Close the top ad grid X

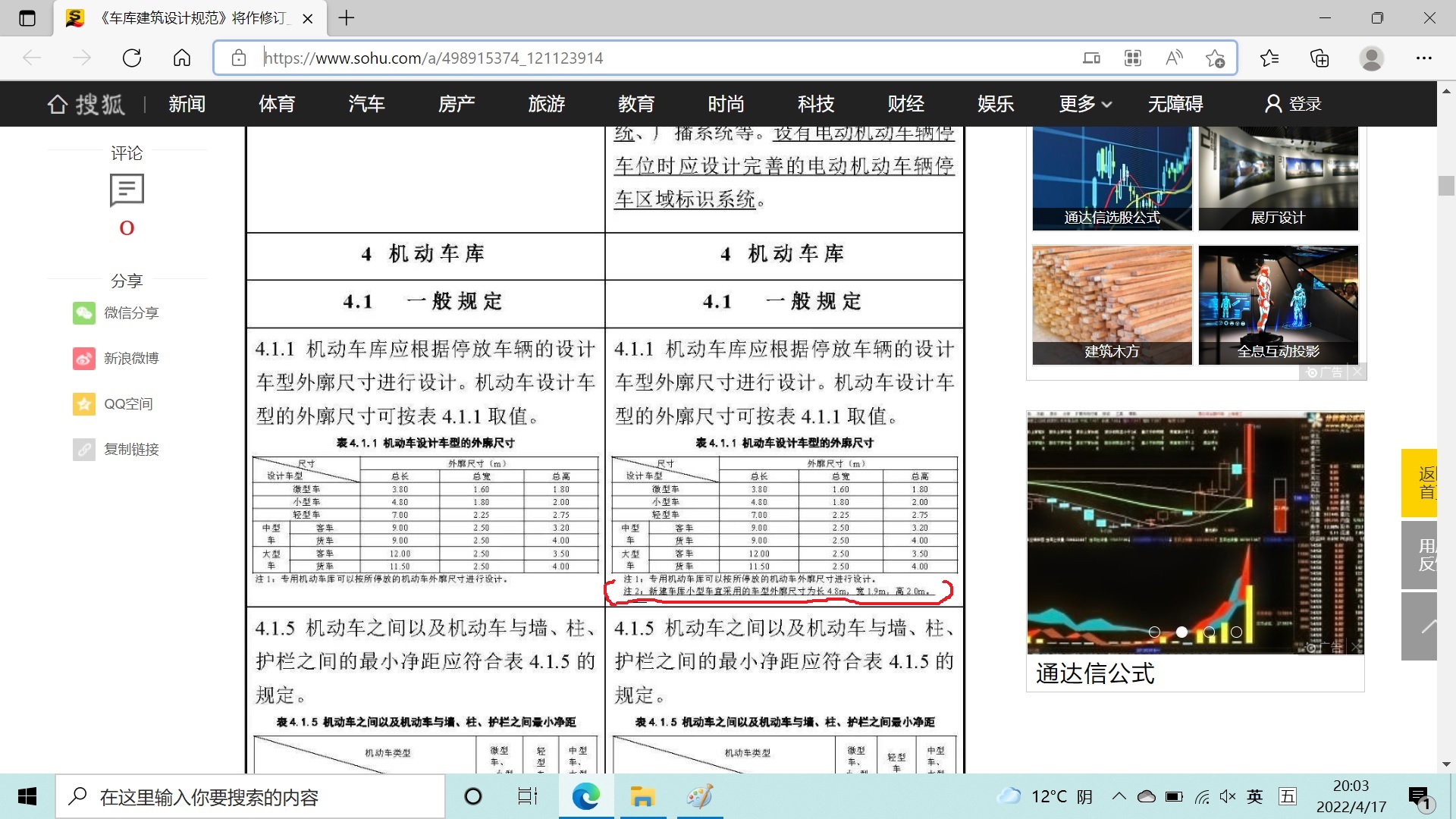[1357, 372]
